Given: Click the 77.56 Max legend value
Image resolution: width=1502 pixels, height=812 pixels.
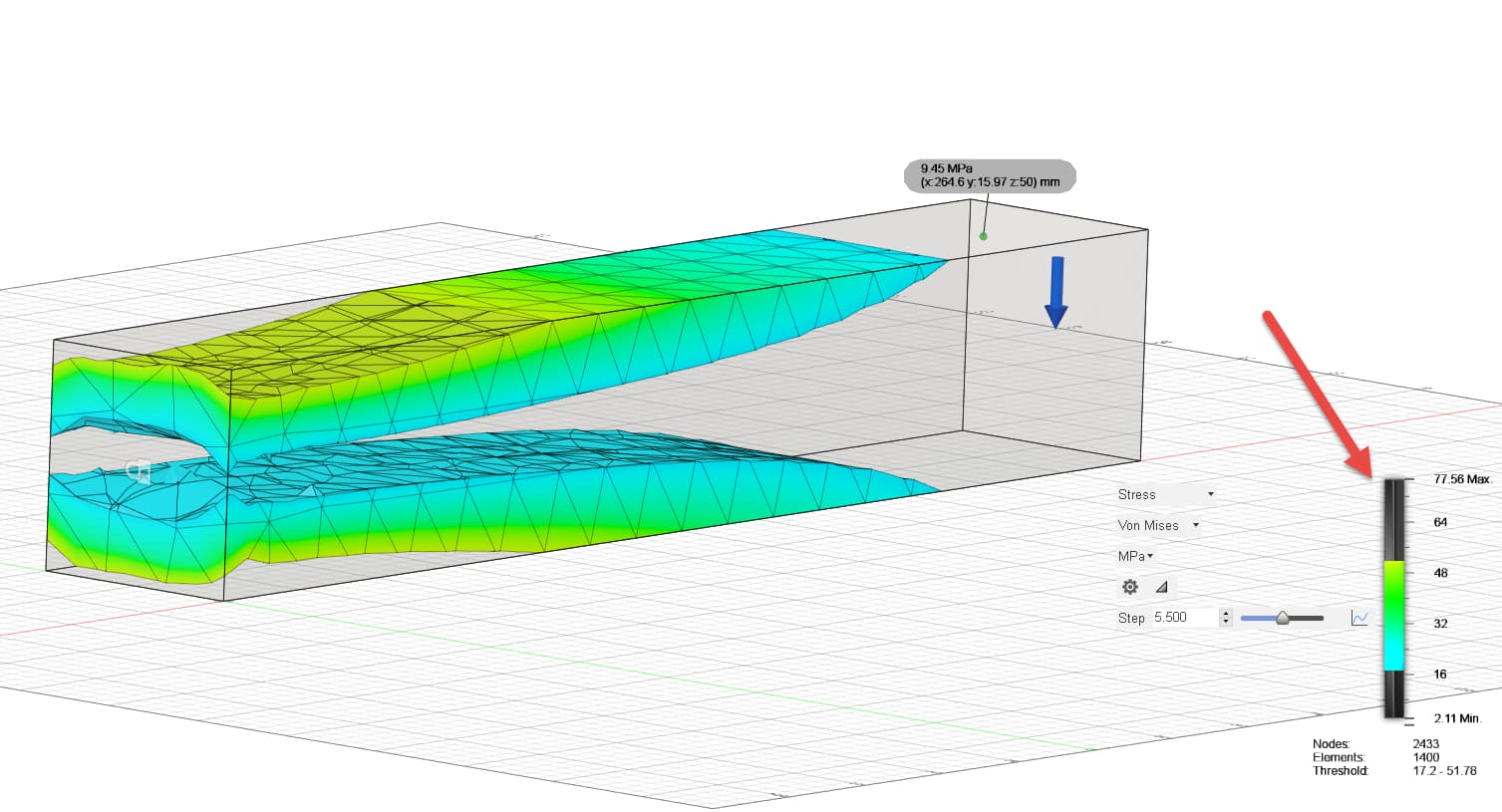Looking at the screenshot, I should [x=1462, y=479].
